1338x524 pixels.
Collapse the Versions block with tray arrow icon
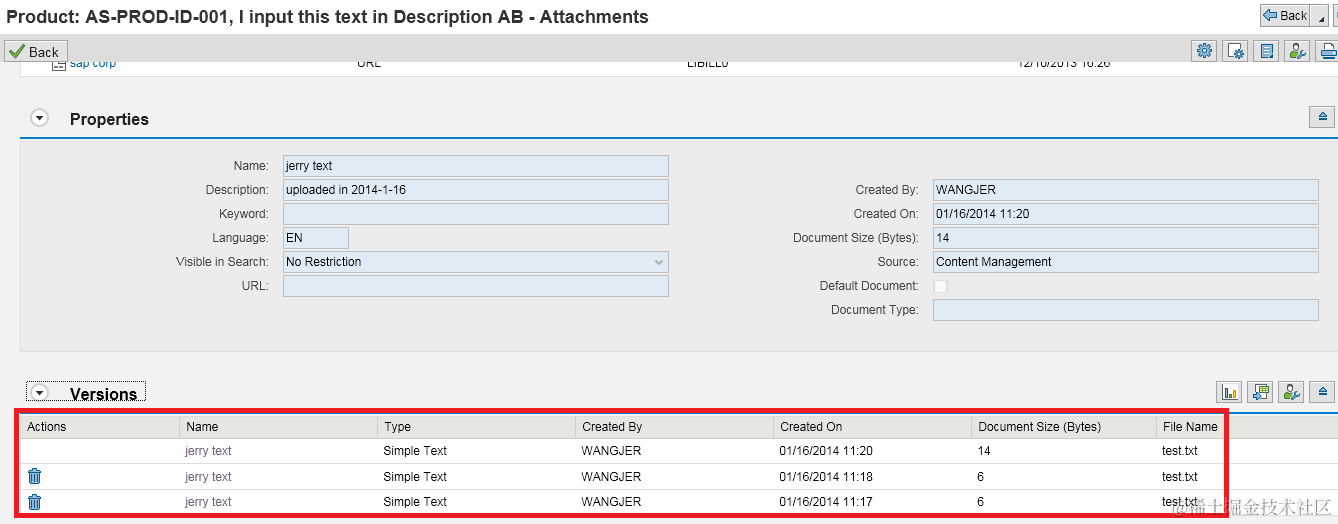point(1322,392)
